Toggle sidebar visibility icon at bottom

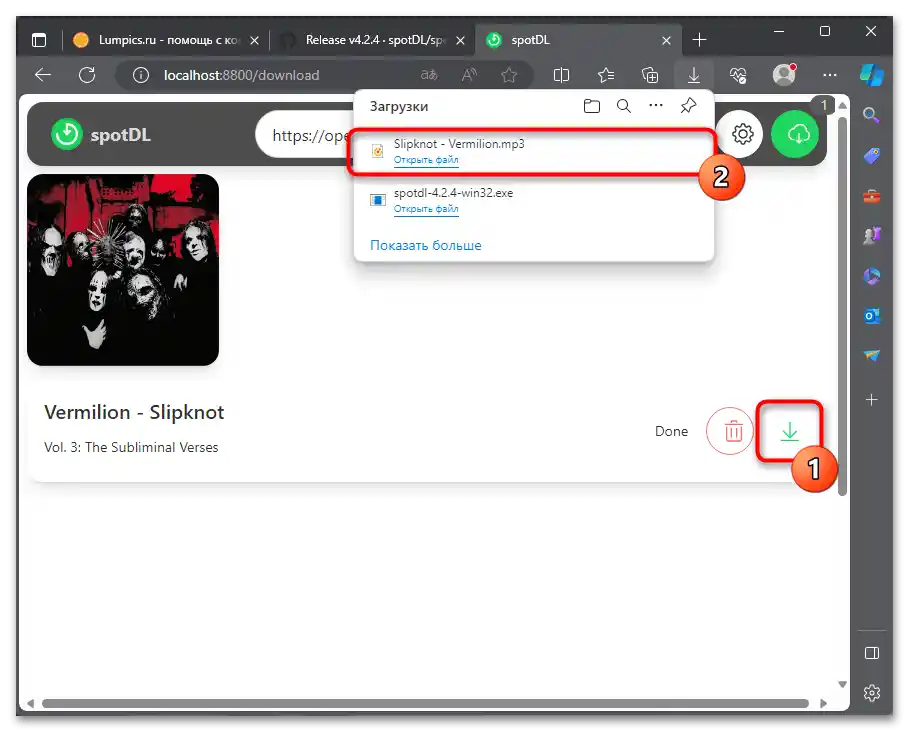(x=871, y=653)
